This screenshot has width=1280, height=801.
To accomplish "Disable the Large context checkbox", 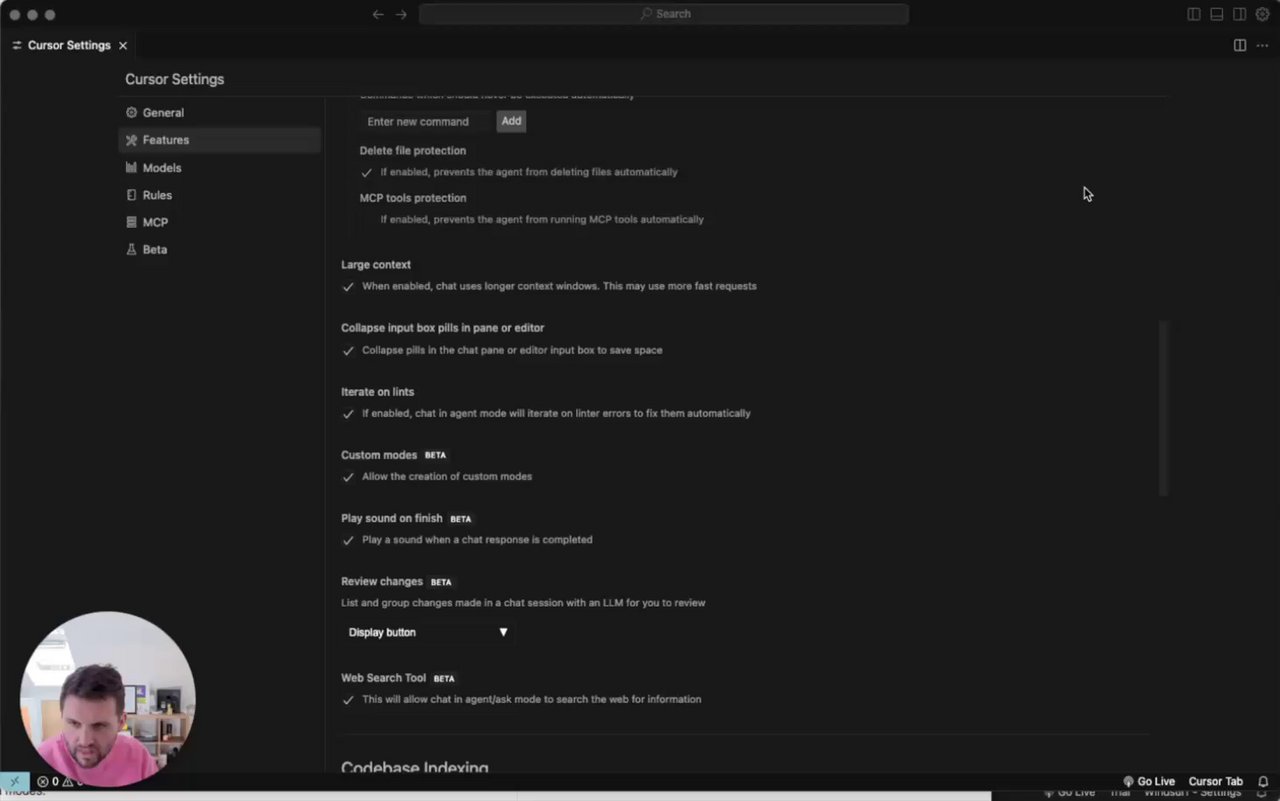I will tap(348, 287).
